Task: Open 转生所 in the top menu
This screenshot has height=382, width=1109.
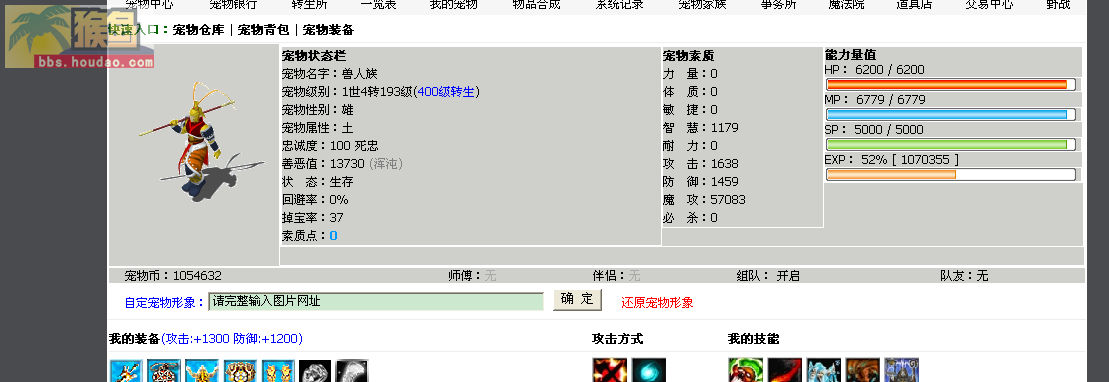Action: 309,5
